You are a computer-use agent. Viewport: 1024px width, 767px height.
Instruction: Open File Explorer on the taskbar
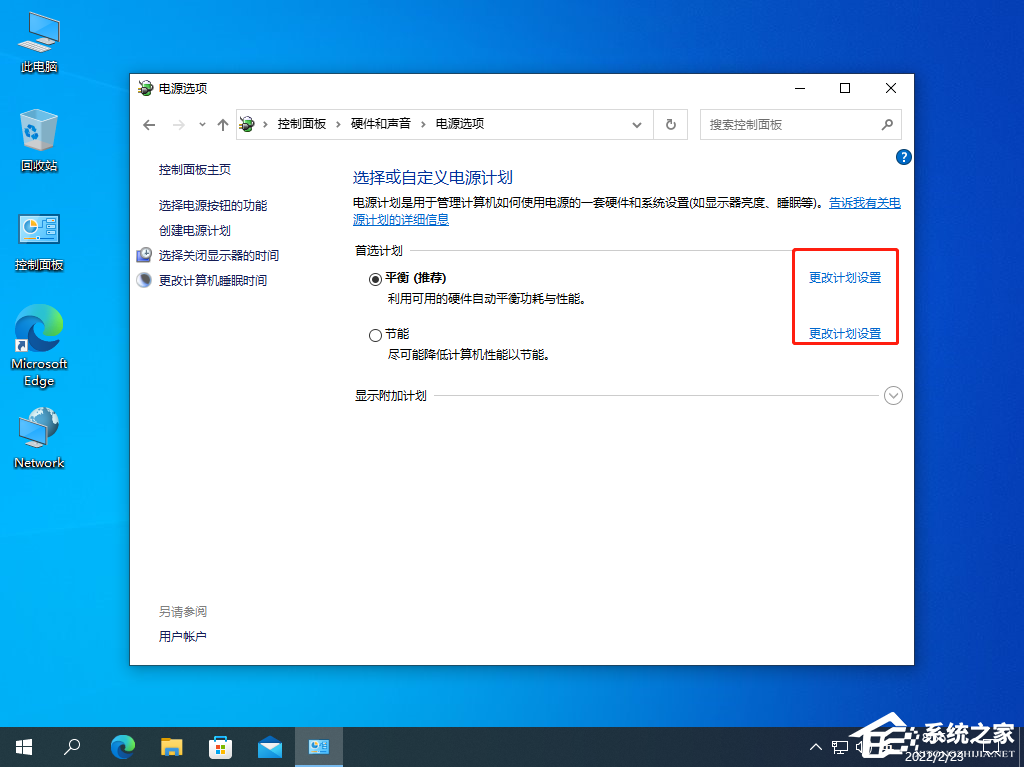tap(172, 747)
